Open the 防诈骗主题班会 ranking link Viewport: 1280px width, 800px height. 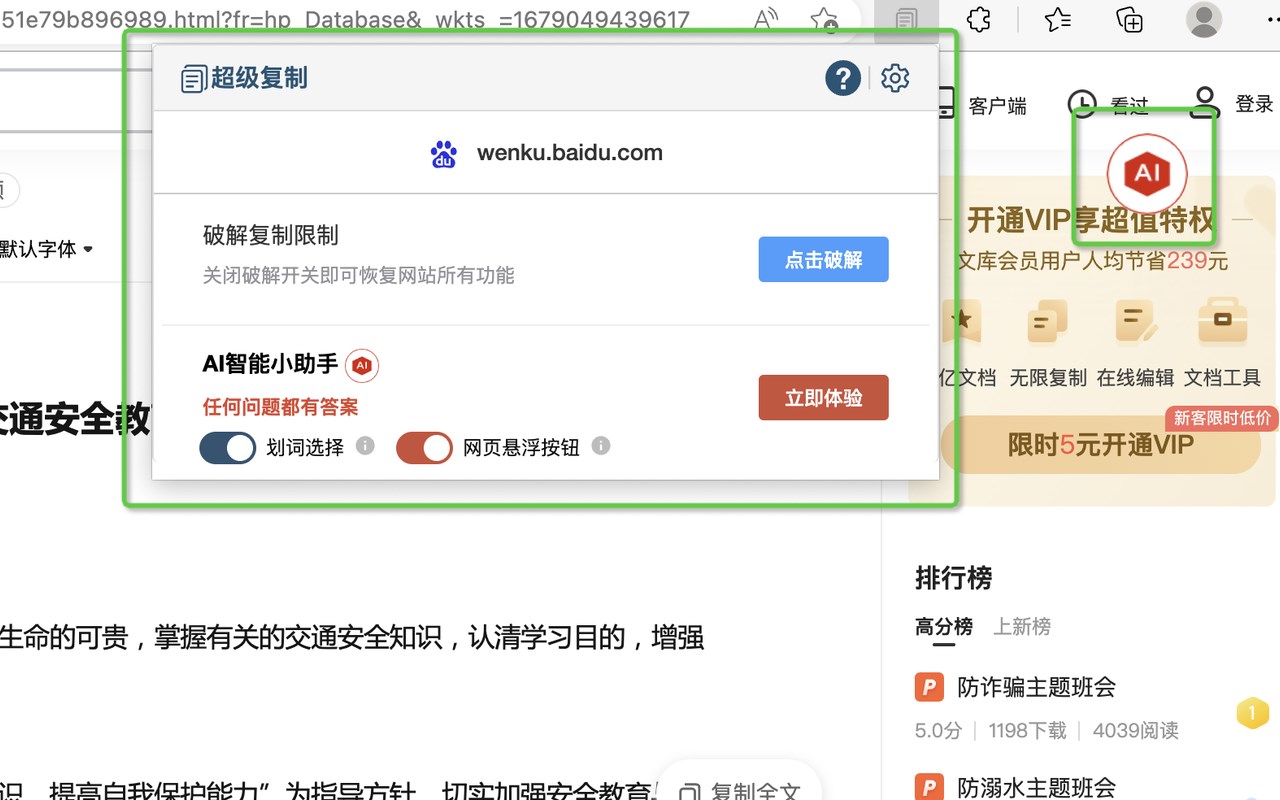click(1036, 687)
